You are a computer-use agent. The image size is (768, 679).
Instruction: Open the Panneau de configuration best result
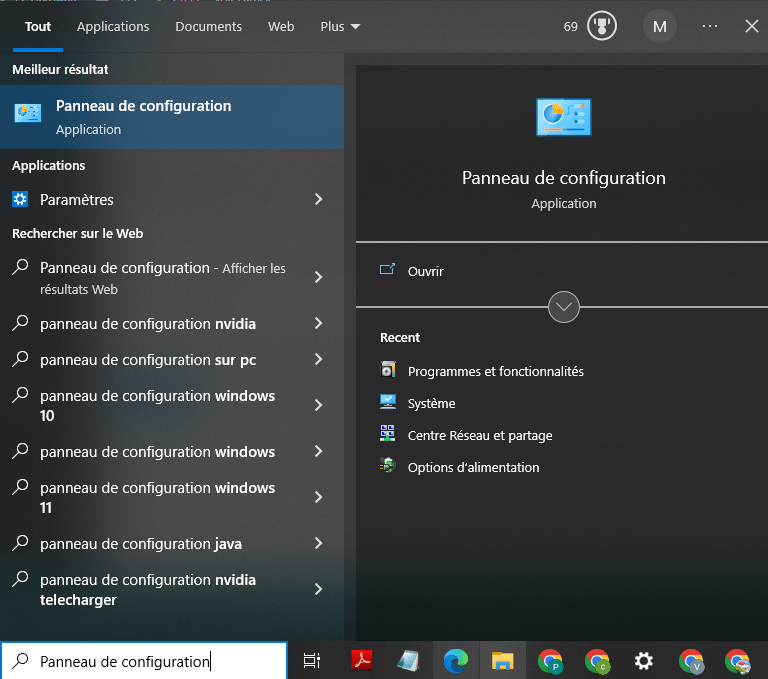[171, 117]
